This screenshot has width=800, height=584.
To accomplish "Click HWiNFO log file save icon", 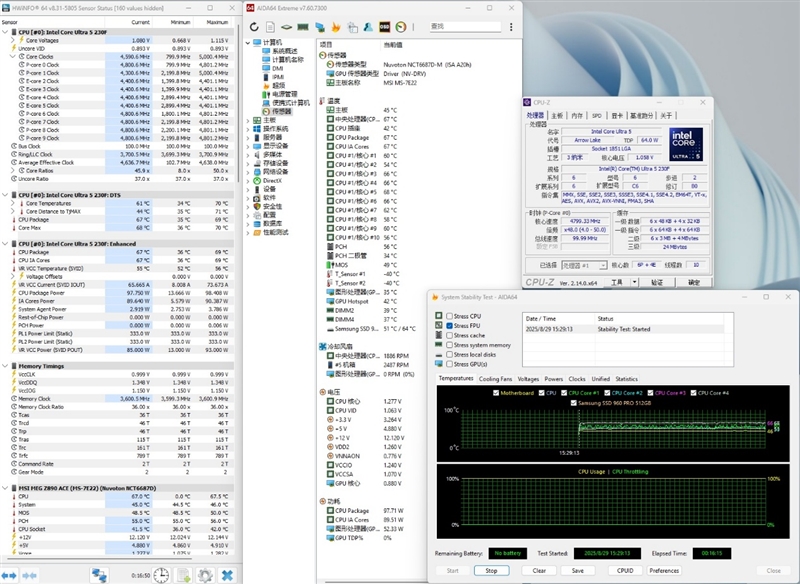I will (183, 575).
